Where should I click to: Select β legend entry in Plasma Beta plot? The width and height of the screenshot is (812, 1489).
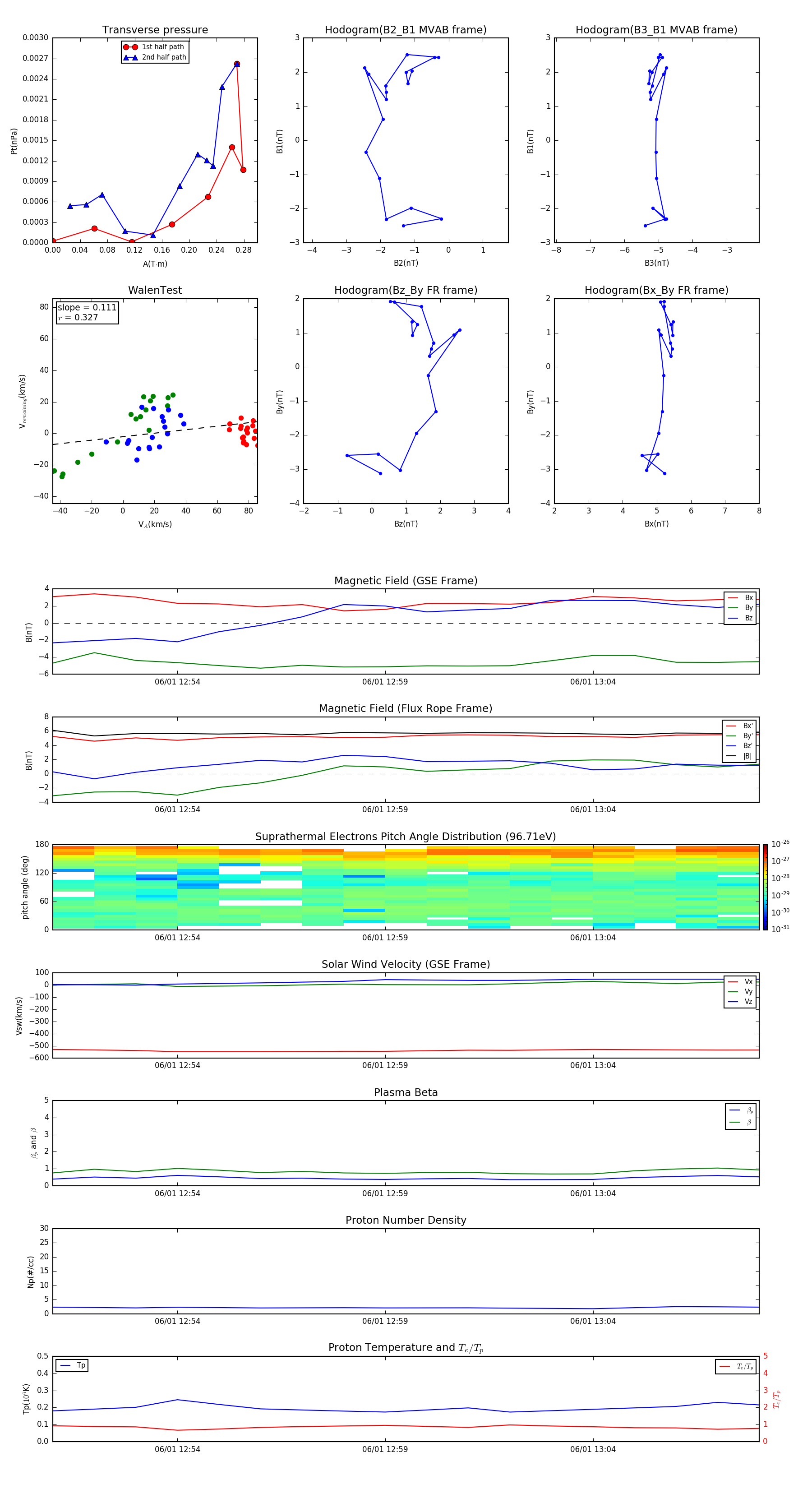(x=741, y=1122)
